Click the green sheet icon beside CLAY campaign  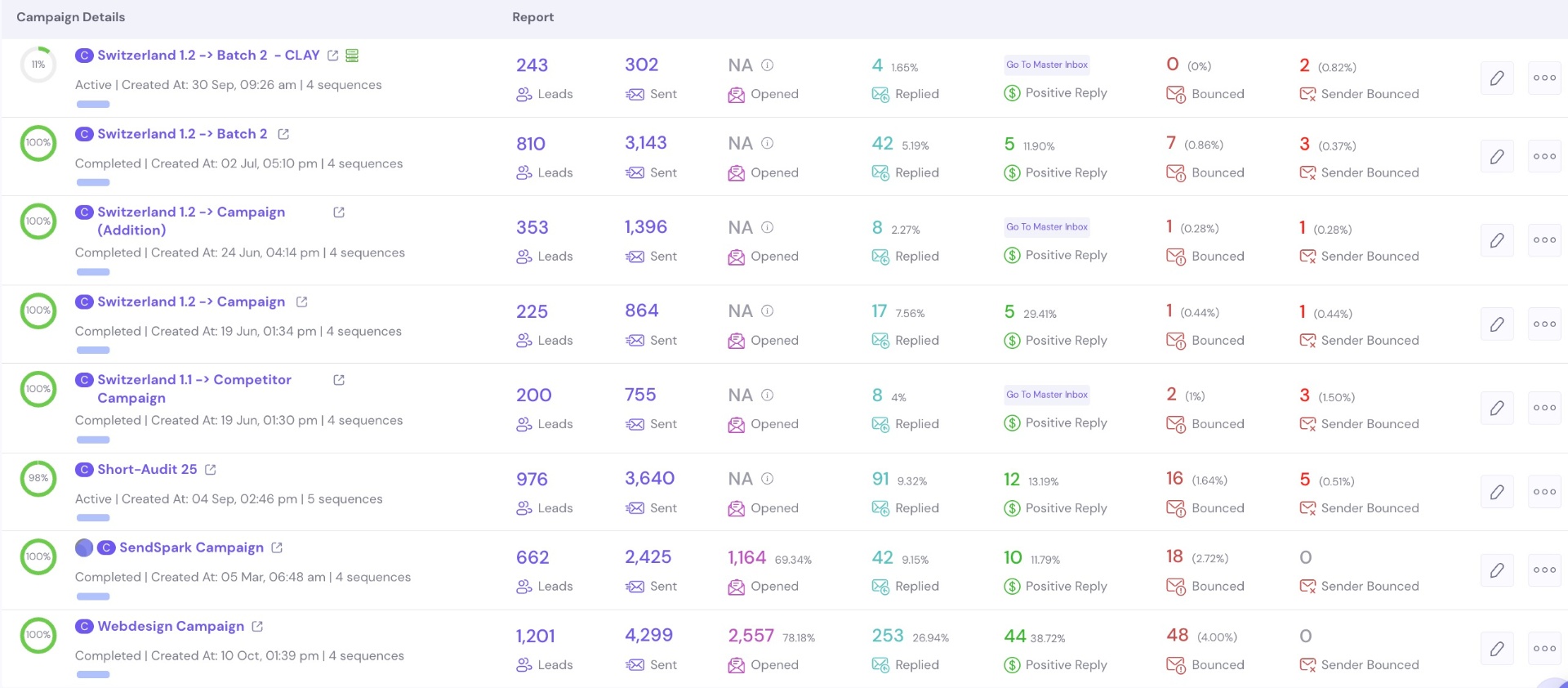[352, 56]
